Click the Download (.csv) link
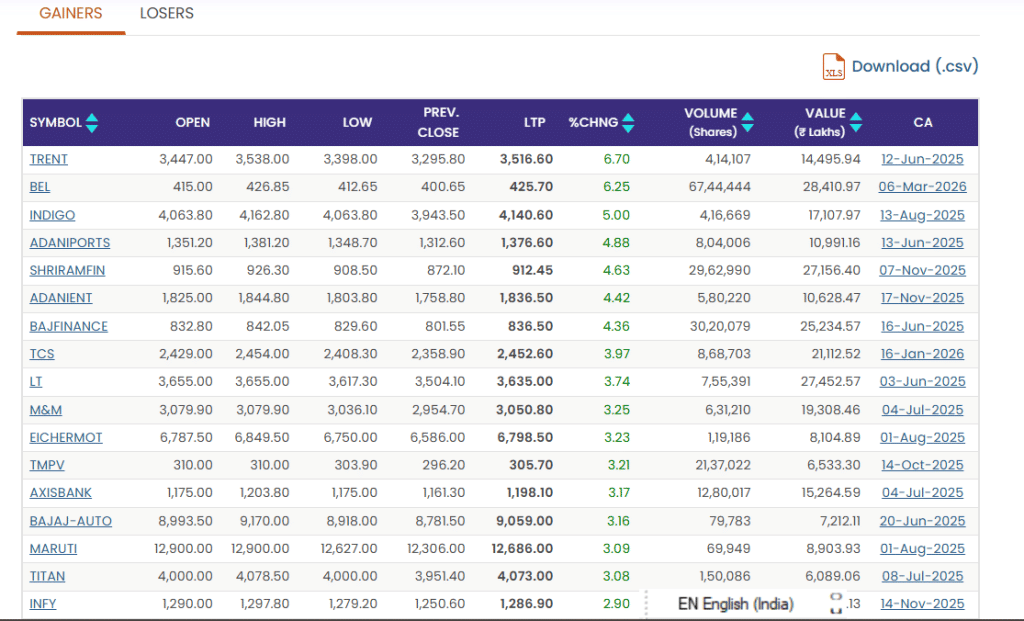This screenshot has width=1024, height=621. point(914,67)
